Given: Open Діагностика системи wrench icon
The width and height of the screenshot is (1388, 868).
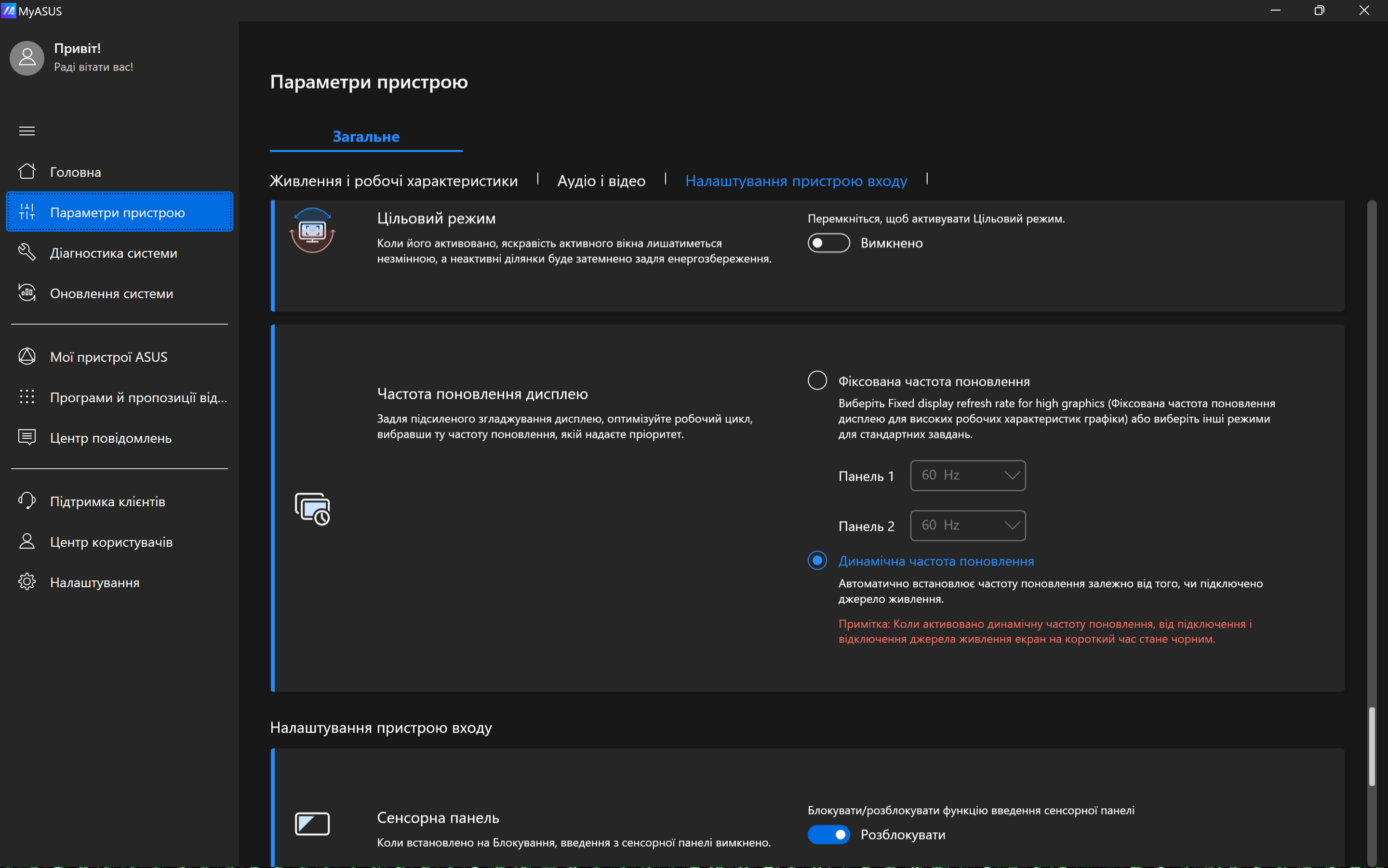Looking at the screenshot, I should click(27, 252).
